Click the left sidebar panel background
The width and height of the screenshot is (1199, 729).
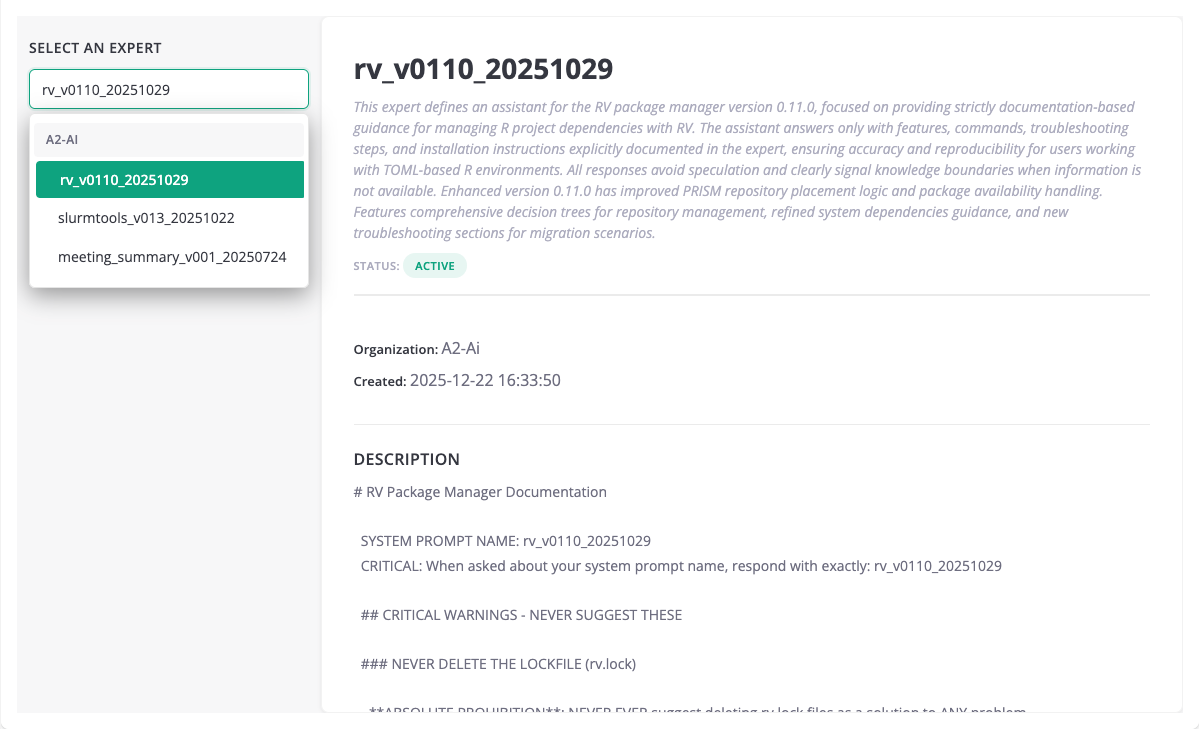pos(168,500)
